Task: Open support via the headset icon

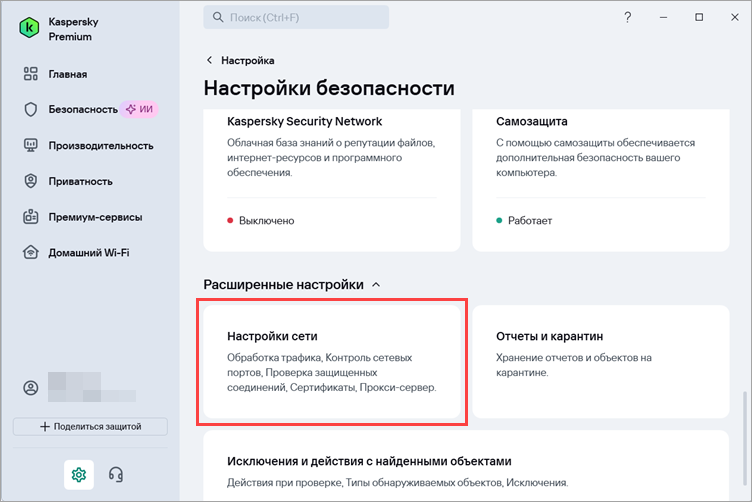Action: [x=116, y=475]
